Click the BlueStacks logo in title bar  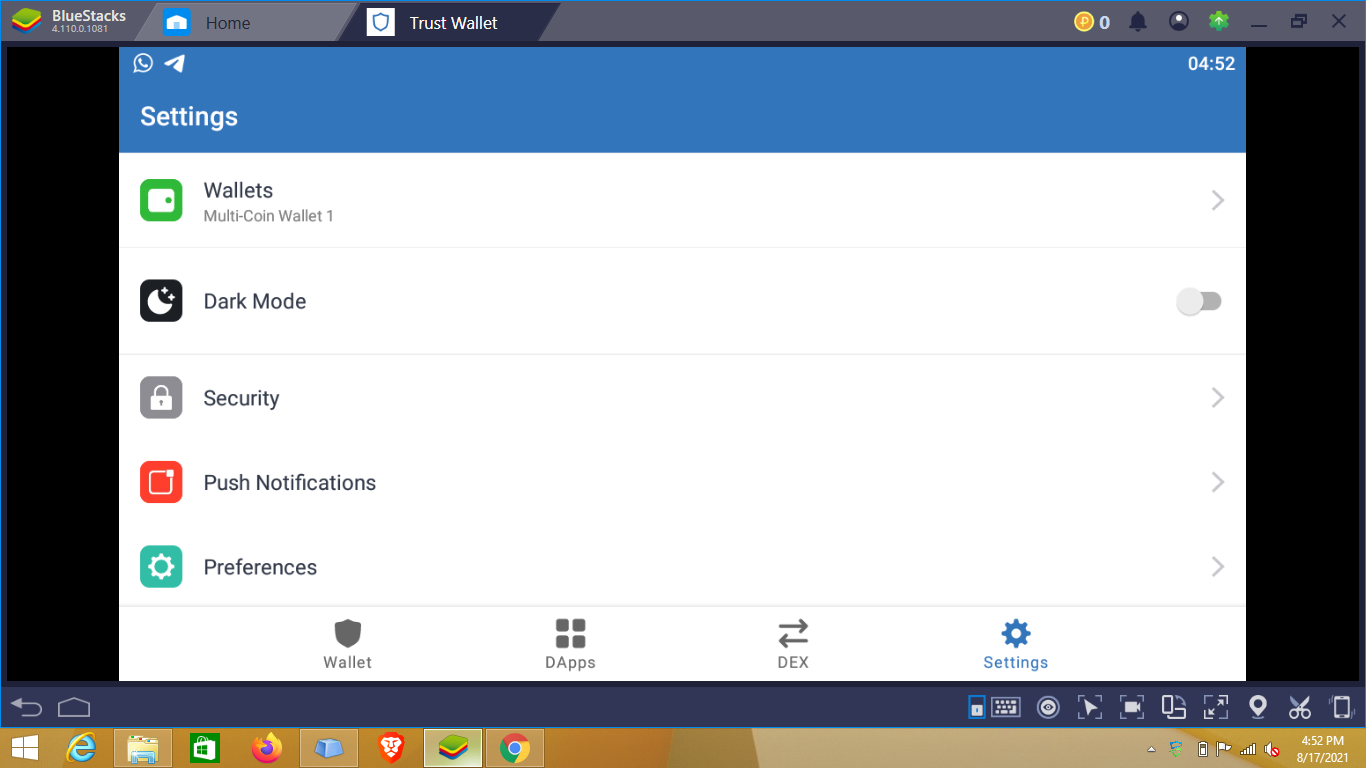[x=27, y=21]
